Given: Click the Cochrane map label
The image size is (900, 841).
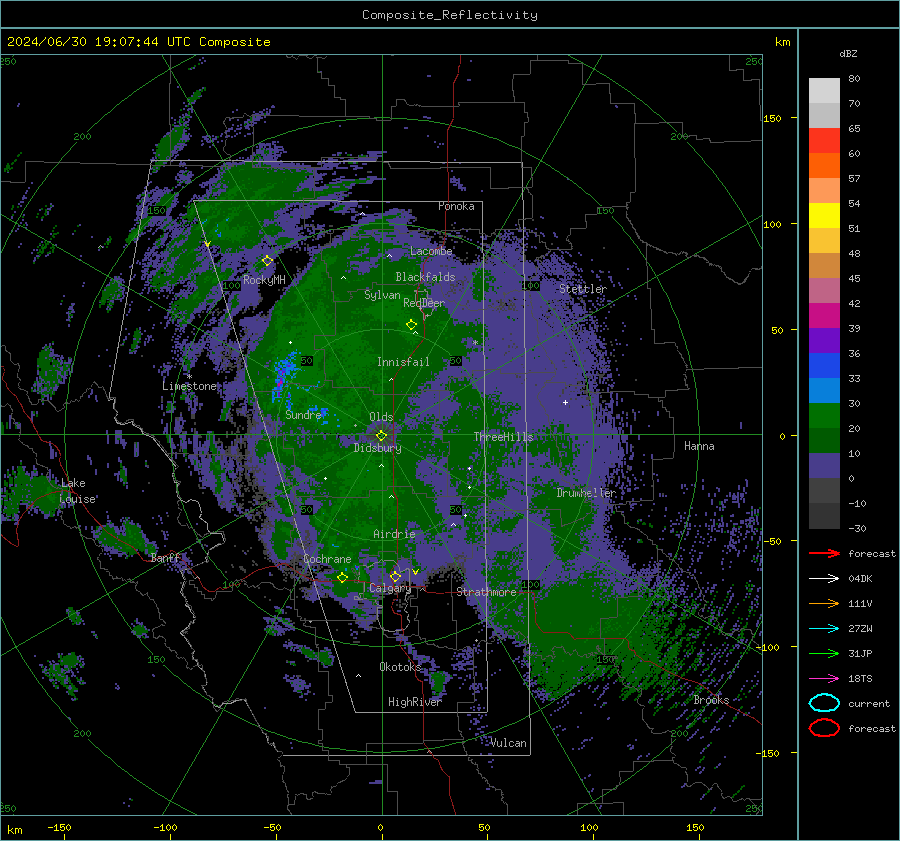Looking at the screenshot, I should (x=327, y=559).
